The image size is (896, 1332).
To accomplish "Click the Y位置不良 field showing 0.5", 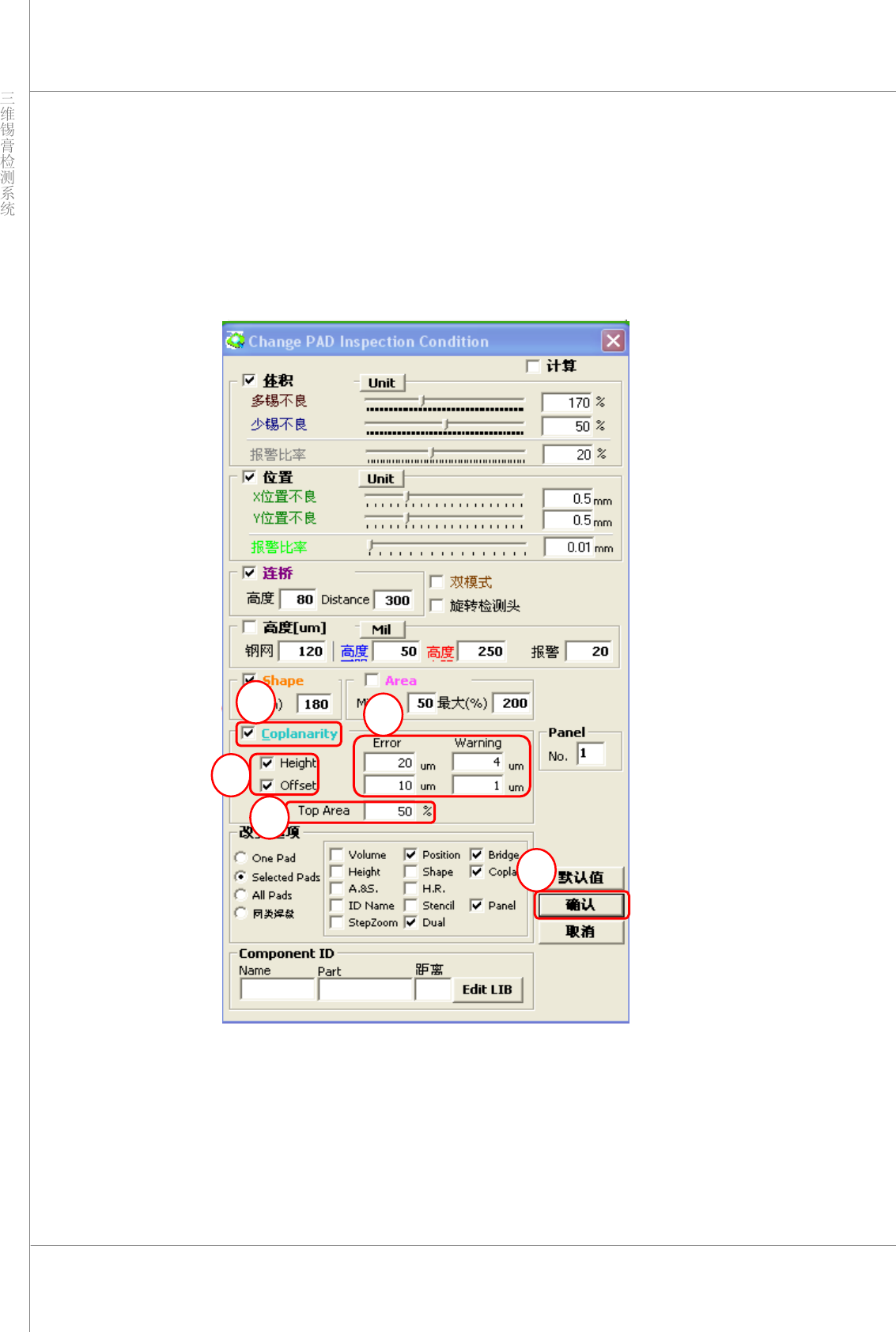I will coord(568,520).
